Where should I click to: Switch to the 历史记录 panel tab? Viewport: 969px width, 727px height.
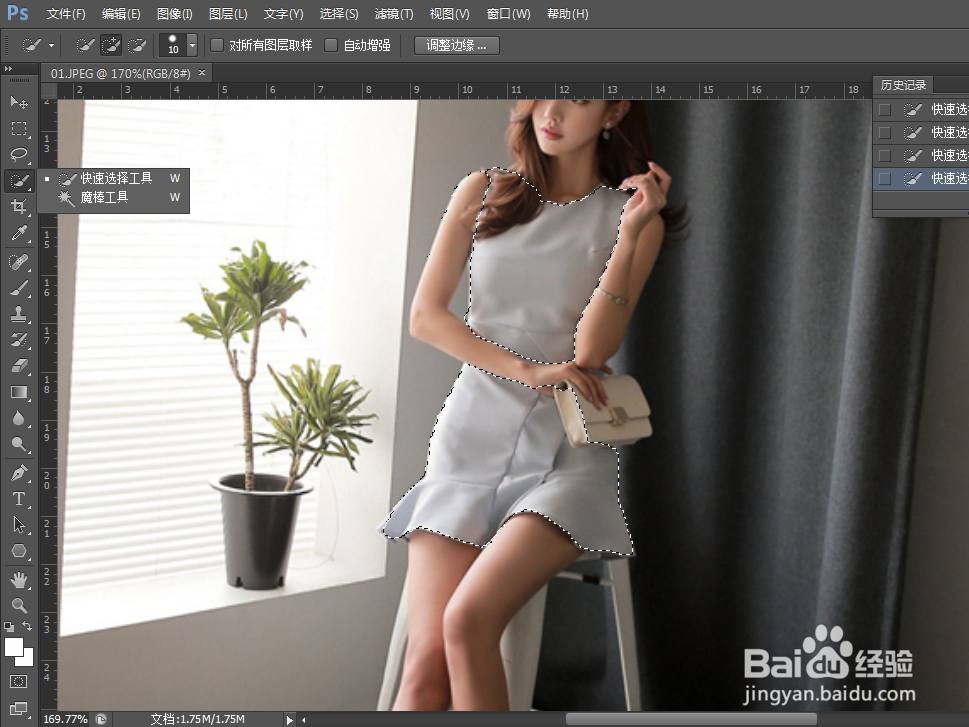903,85
